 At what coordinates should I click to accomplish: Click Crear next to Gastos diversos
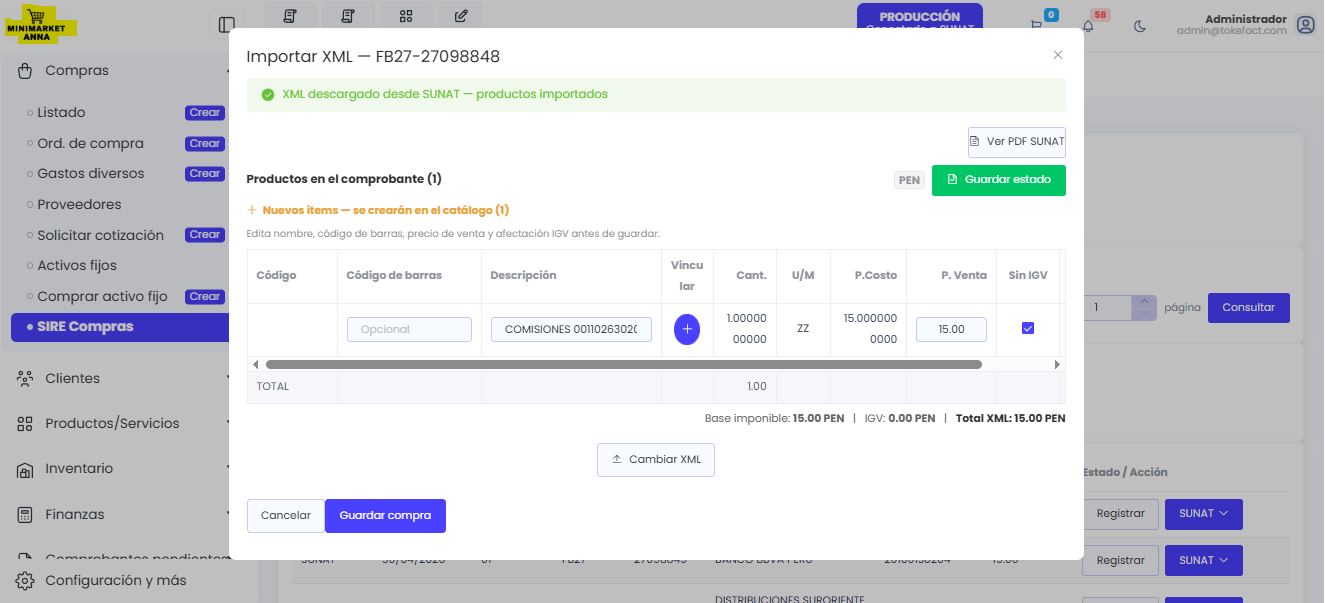205,174
